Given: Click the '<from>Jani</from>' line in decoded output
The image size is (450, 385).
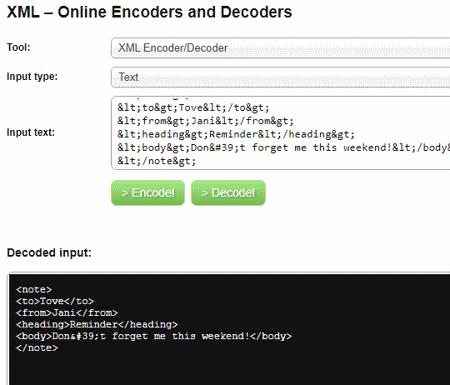Looking at the screenshot, I should [x=67, y=313].
